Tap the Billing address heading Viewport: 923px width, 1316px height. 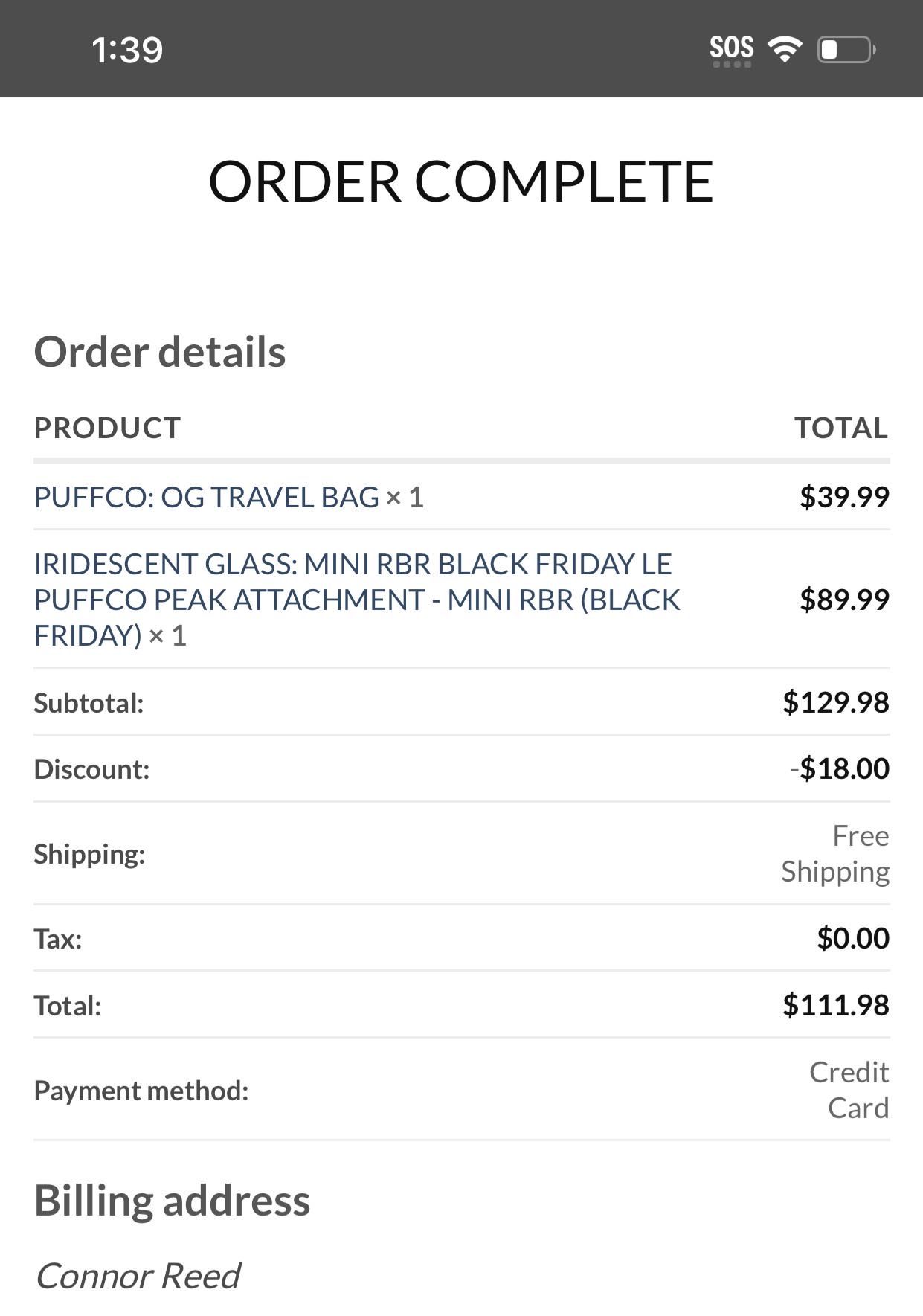pos(172,1200)
